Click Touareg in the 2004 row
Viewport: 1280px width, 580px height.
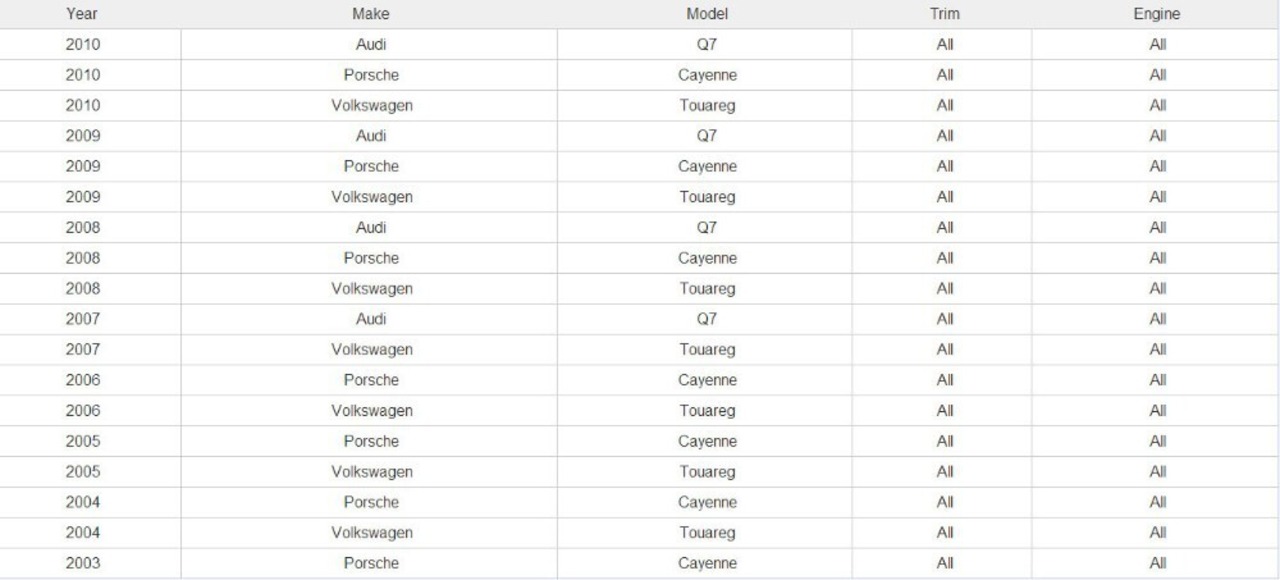(x=707, y=533)
